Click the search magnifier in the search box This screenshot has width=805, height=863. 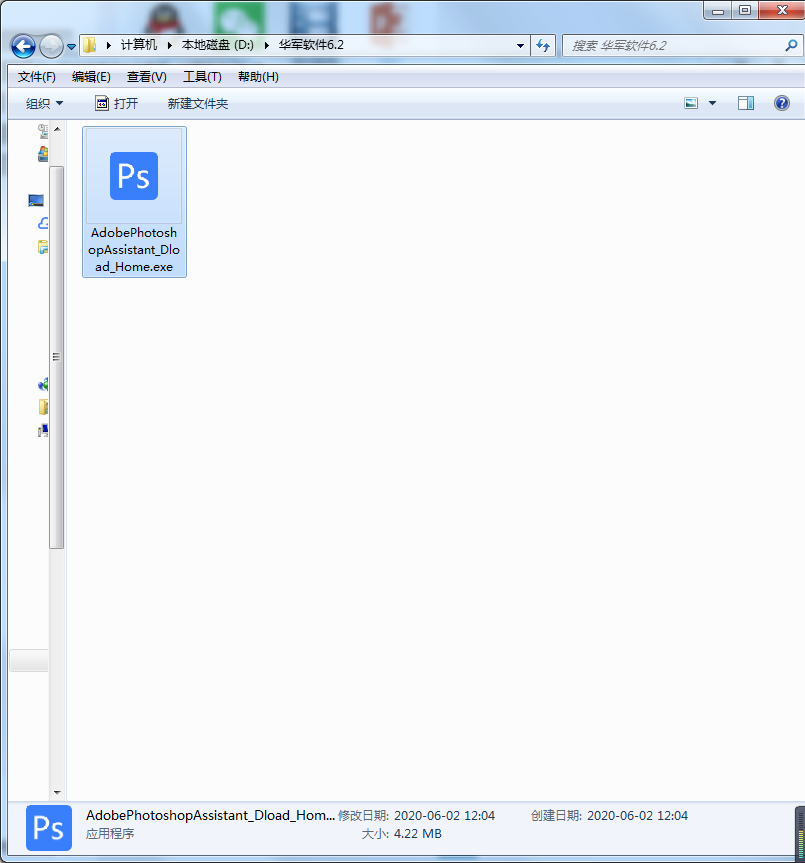790,45
